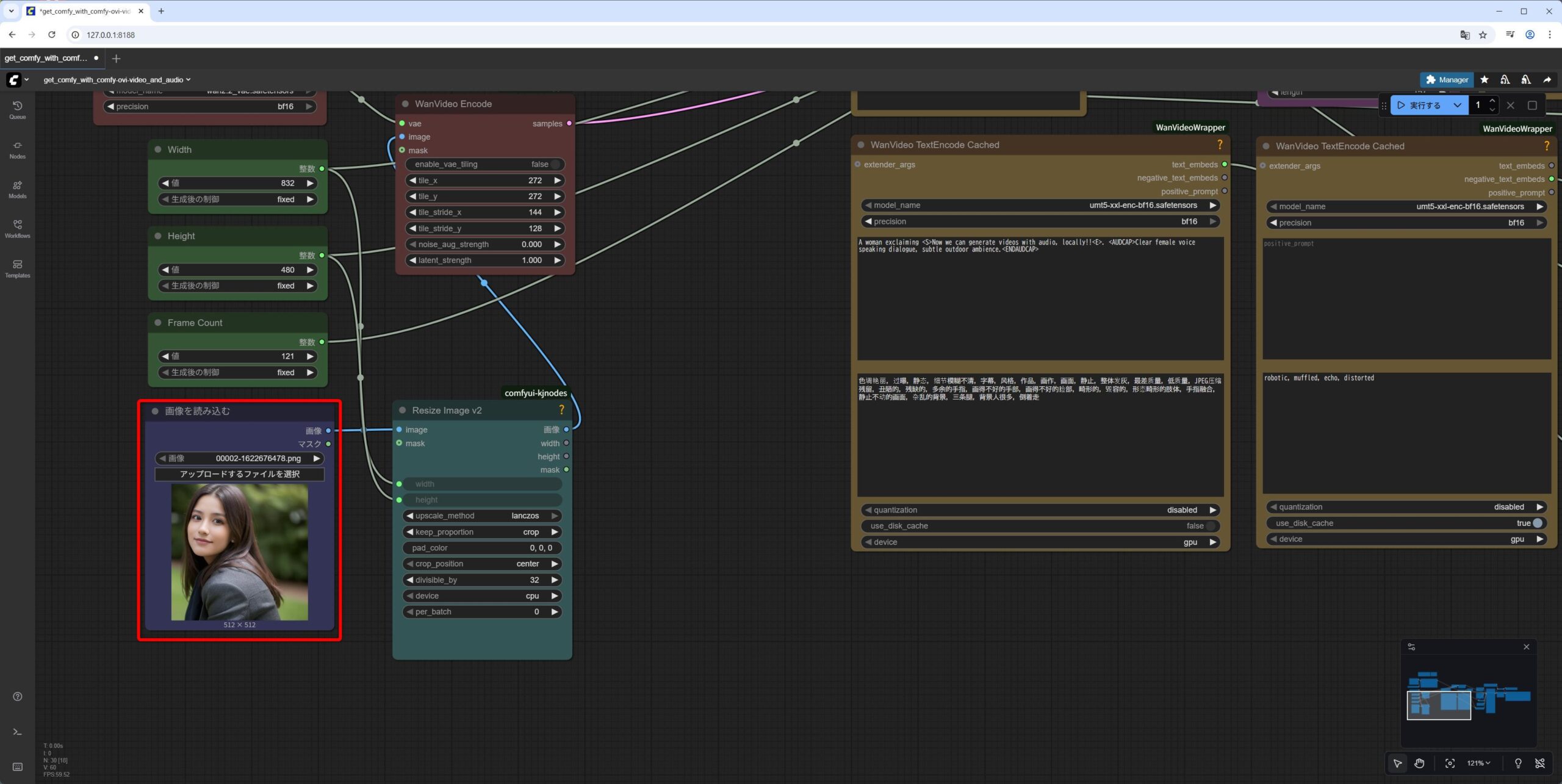Screen dimensions: 1562x784
Task: Disable use_disk_cache set to true
Action: click(x=1536, y=523)
